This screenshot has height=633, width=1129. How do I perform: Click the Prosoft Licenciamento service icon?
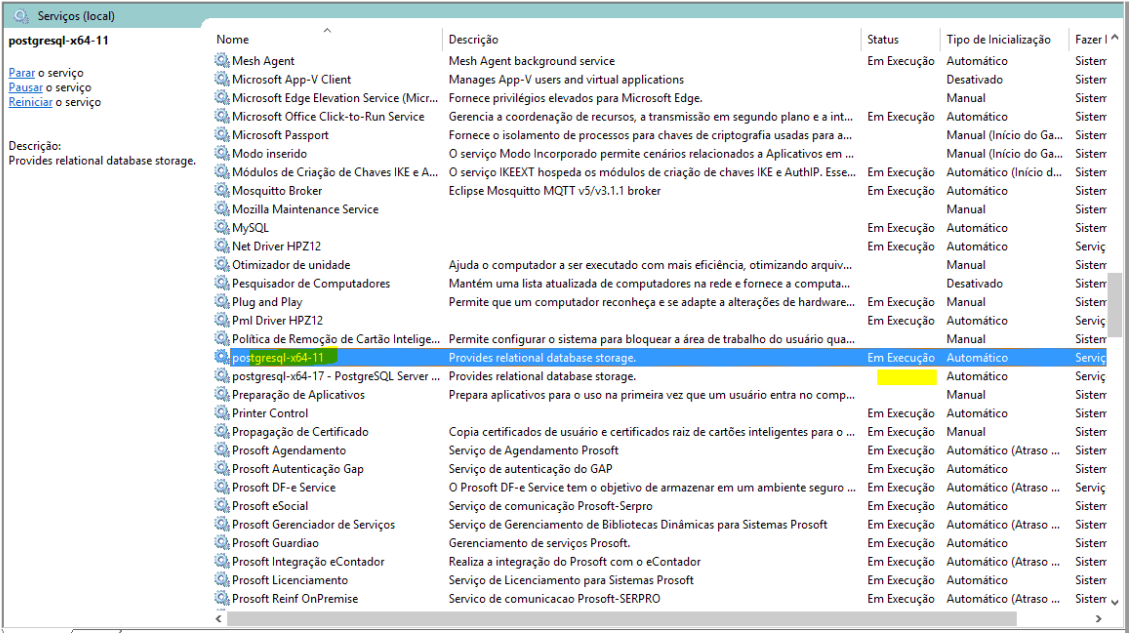(x=222, y=580)
